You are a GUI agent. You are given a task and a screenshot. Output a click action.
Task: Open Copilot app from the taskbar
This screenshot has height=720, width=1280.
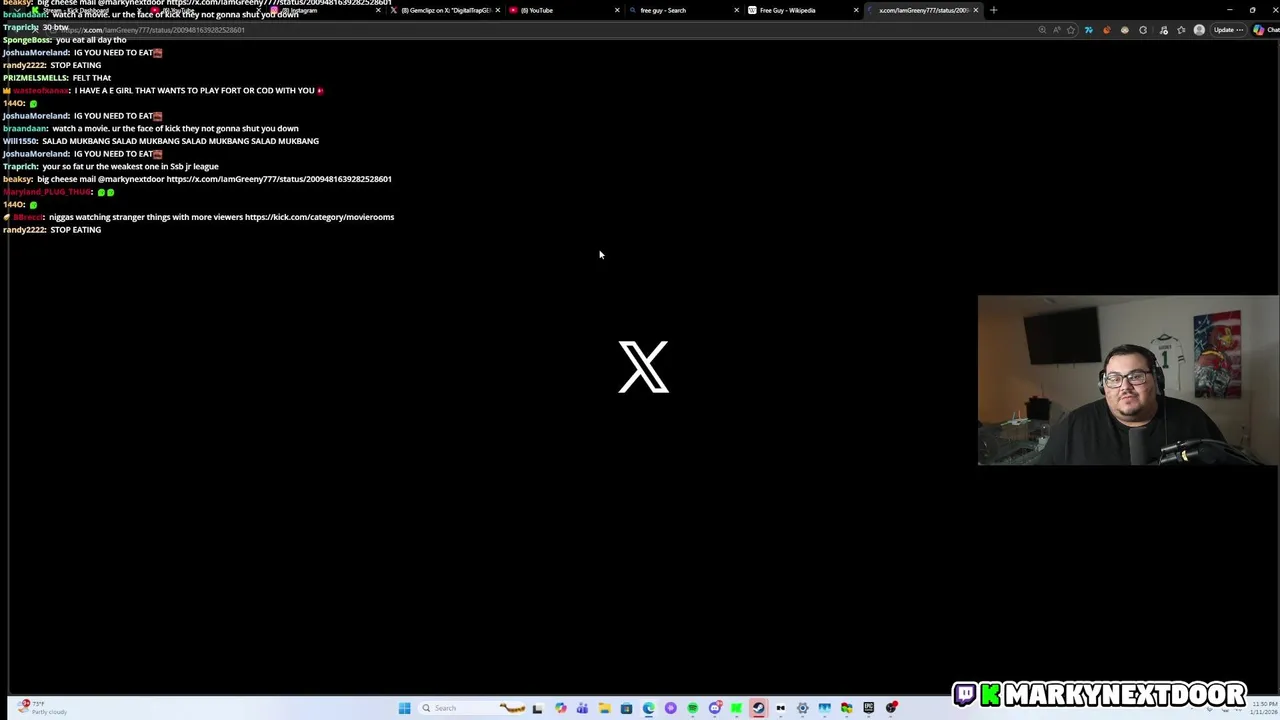click(560, 708)
